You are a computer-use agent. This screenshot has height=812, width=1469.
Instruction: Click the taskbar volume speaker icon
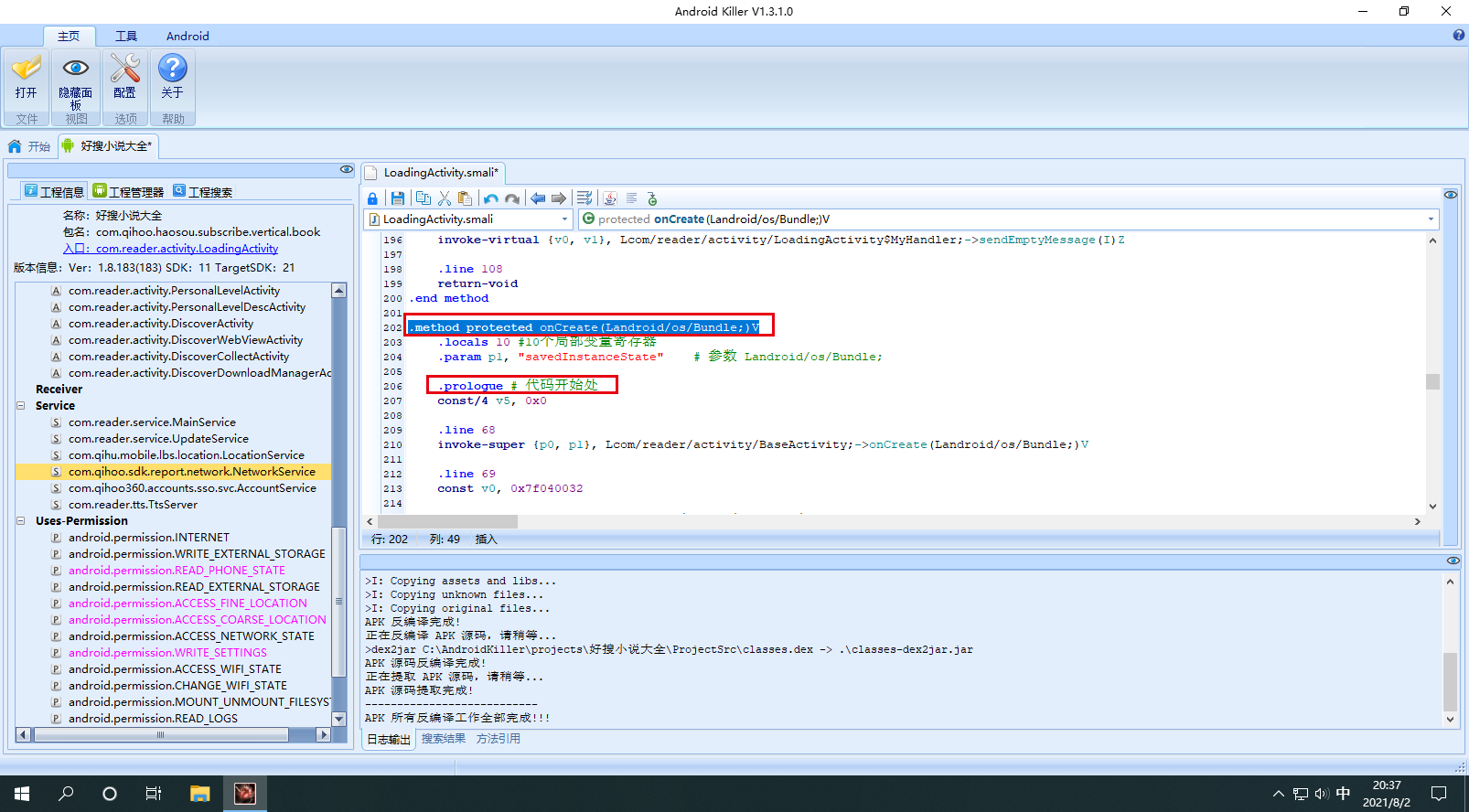point(1322,794)
